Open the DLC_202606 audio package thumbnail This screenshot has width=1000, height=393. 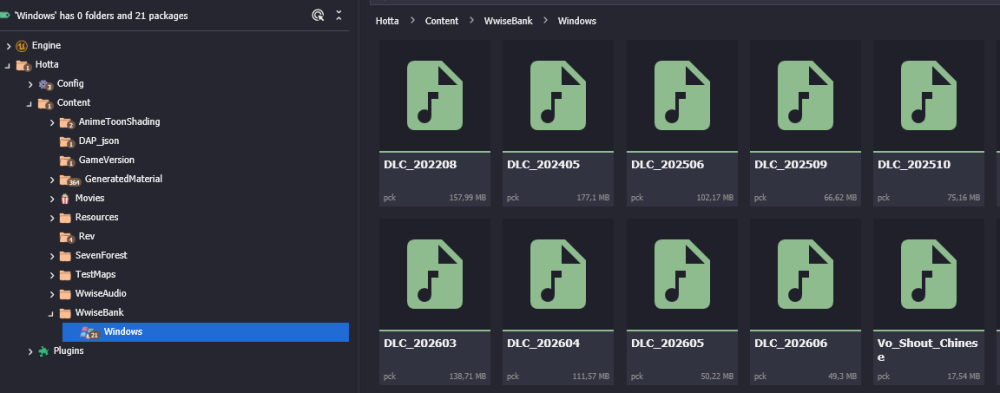pyautogui.click(x=805, y=275)
